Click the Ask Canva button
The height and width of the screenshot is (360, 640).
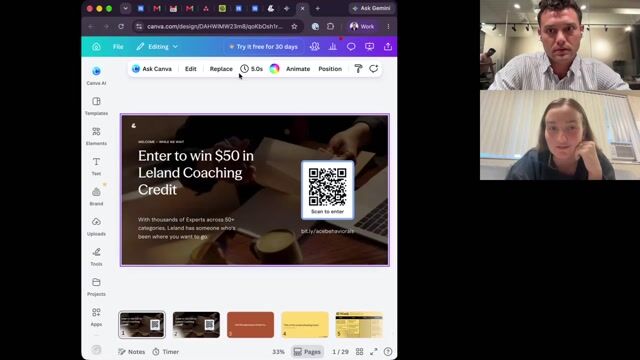152,69
